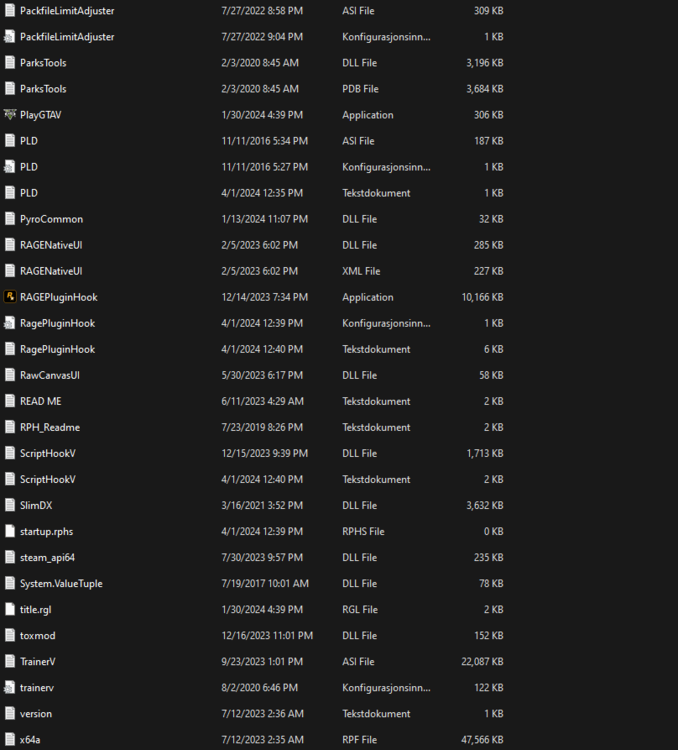This screenshot has height=750, width=678.
Task: Click the RAGENativeUI XML file icon
Action: (10, 271)
